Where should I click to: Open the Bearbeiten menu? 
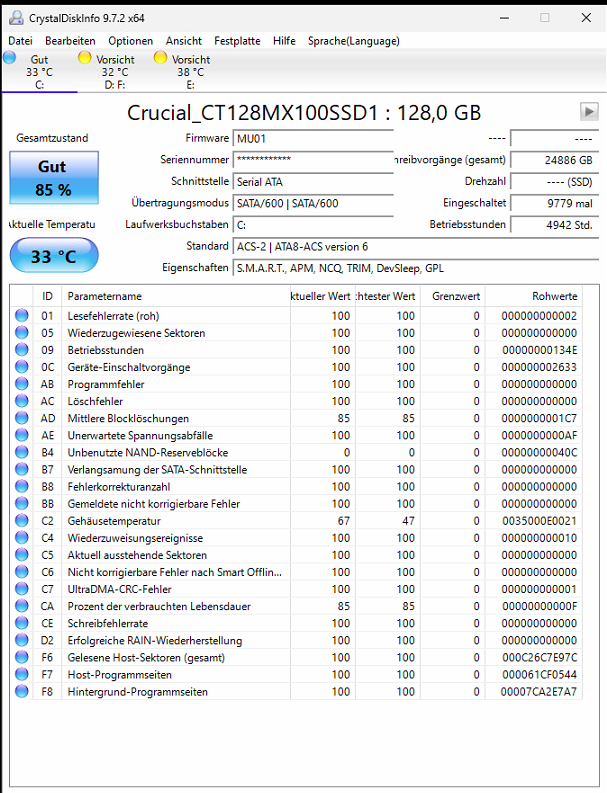click(x=70, y=41)
